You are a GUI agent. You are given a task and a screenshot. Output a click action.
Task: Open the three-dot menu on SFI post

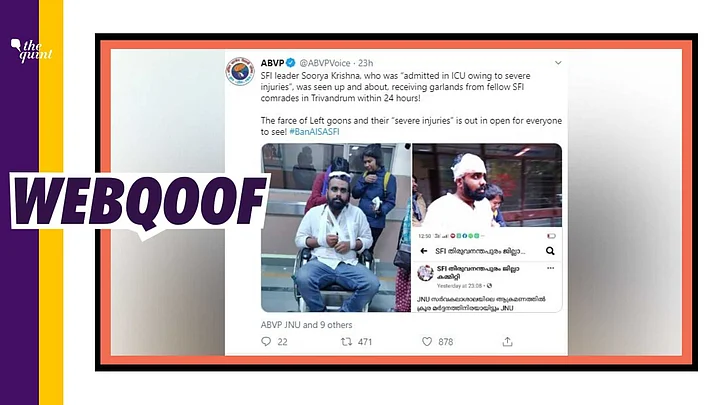[551, 268]
